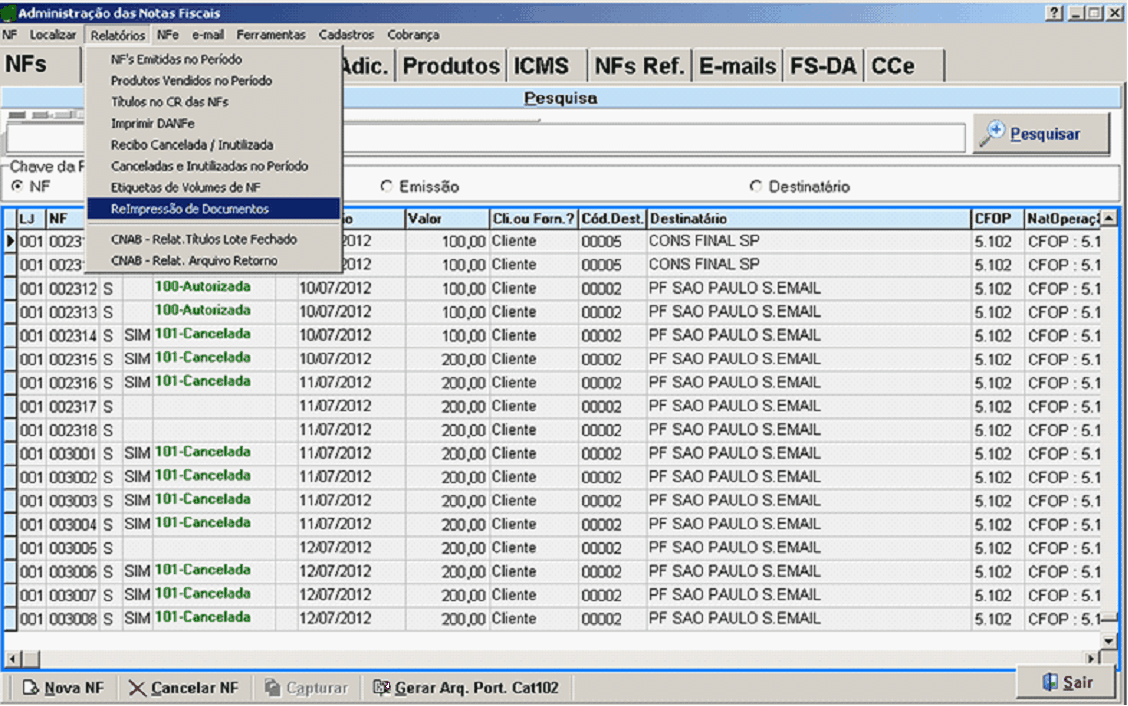The width and height of the screenshot is (1128, 706).
Task: Expand the Cadastros menu
Action: pyautogui.click(x=346, y=35)
